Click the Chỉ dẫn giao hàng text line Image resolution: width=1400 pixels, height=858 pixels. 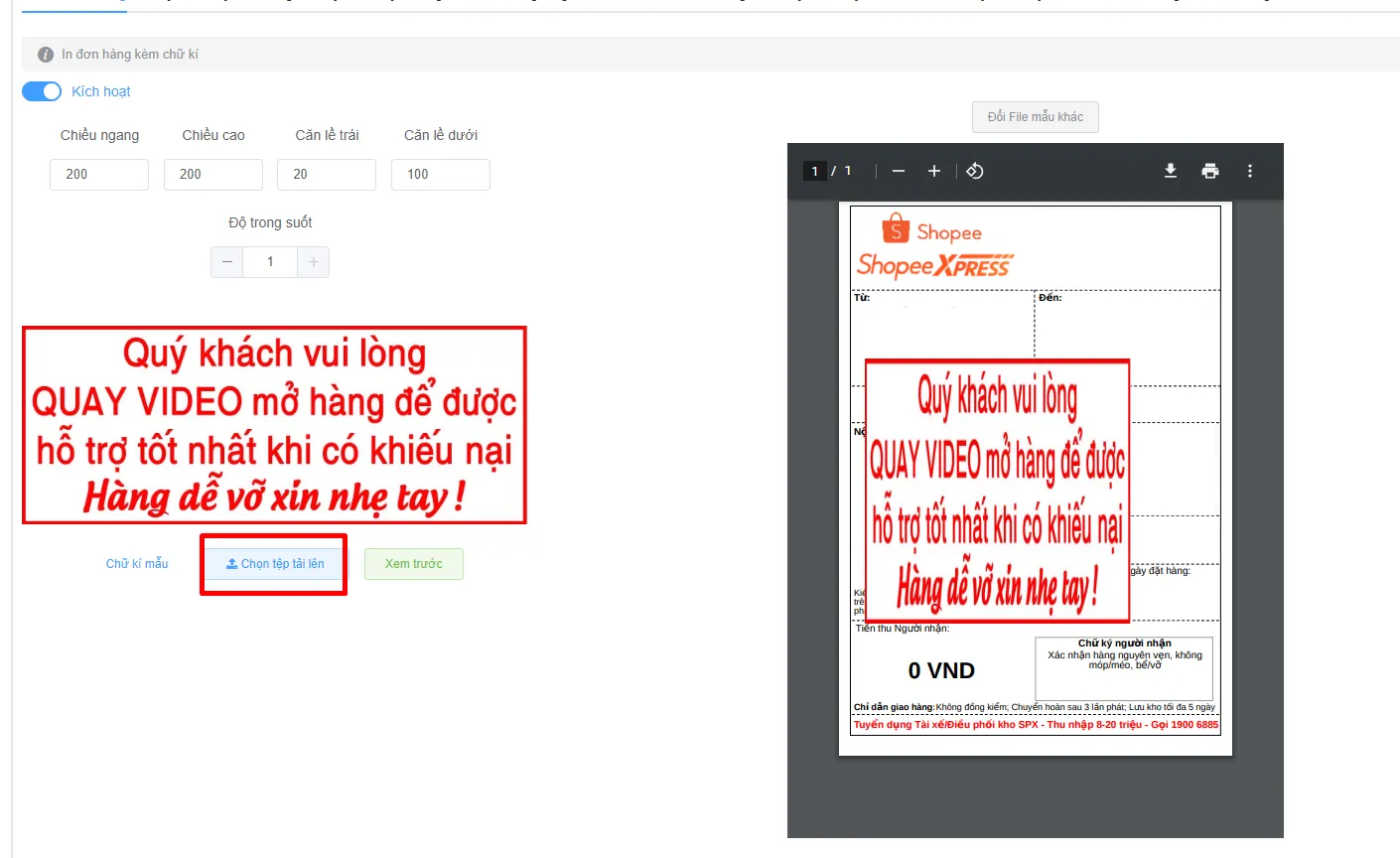pyautogui.click(x=1035, y=707)
